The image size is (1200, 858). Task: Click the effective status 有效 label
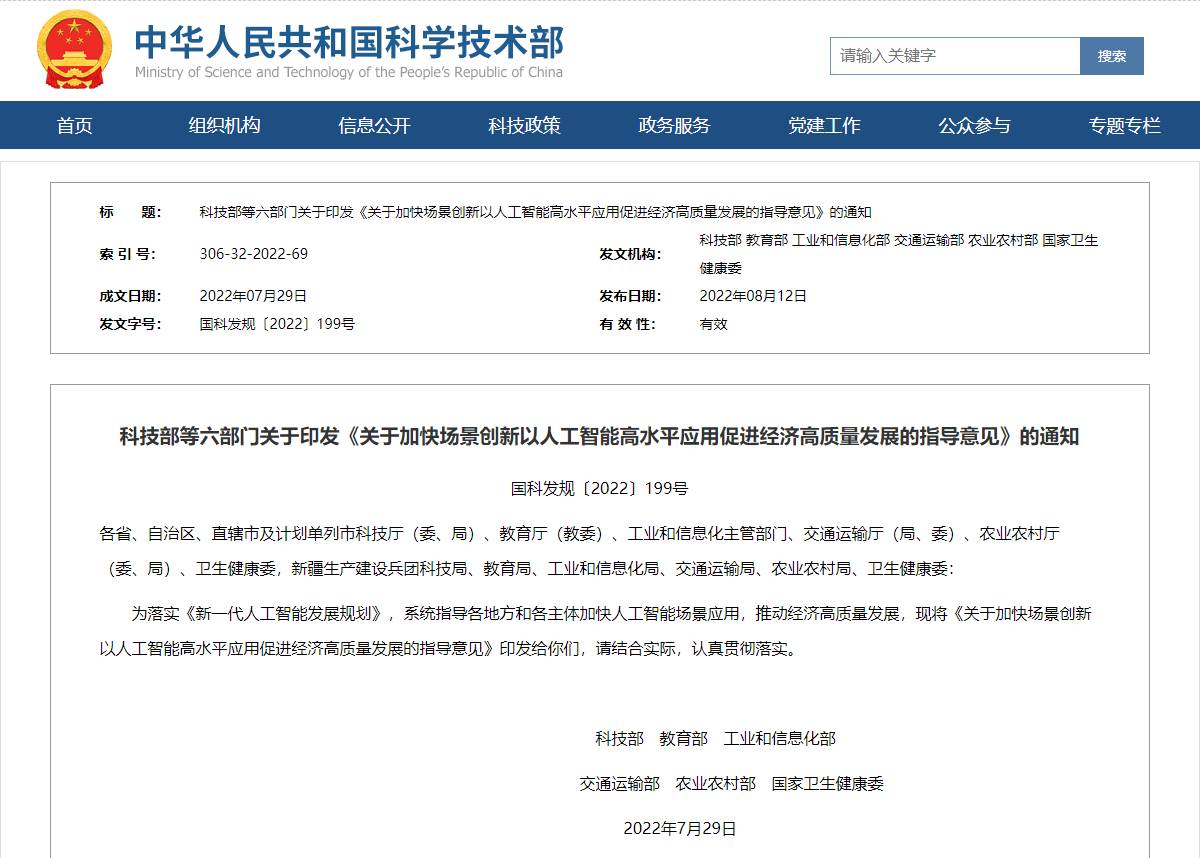pos(711,324)
